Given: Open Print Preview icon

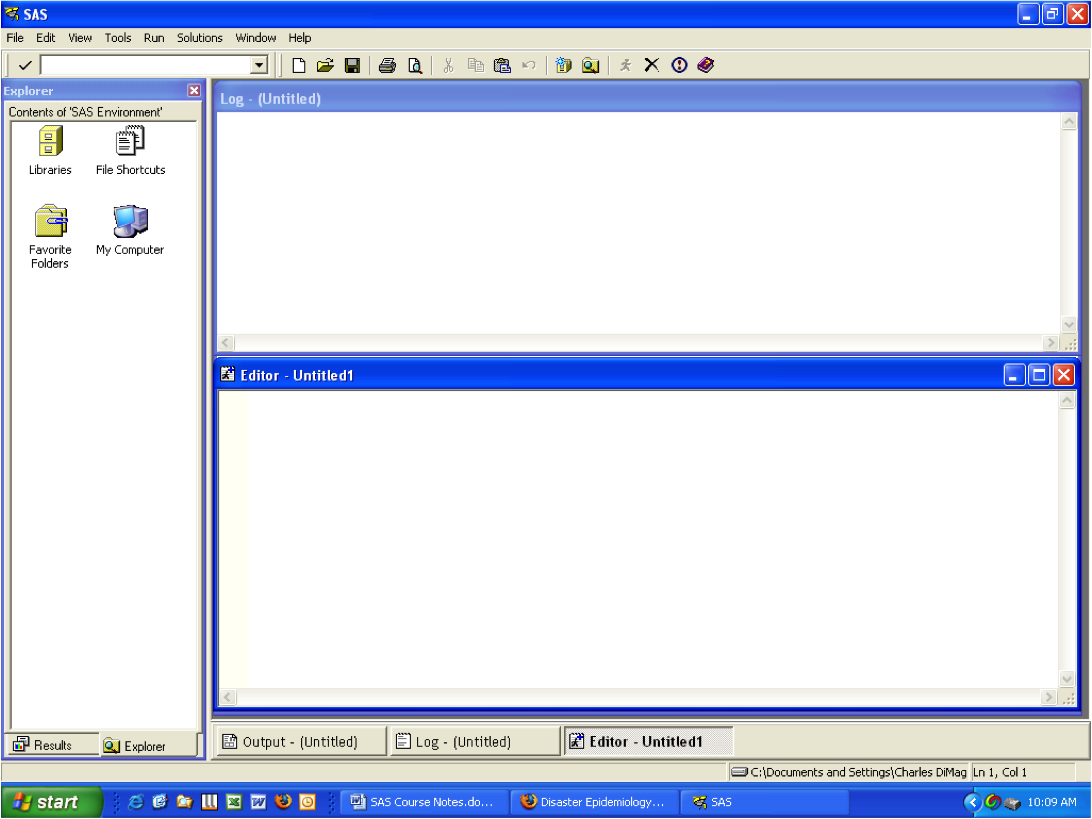Looking at the screenshot, I should (414, 65).
